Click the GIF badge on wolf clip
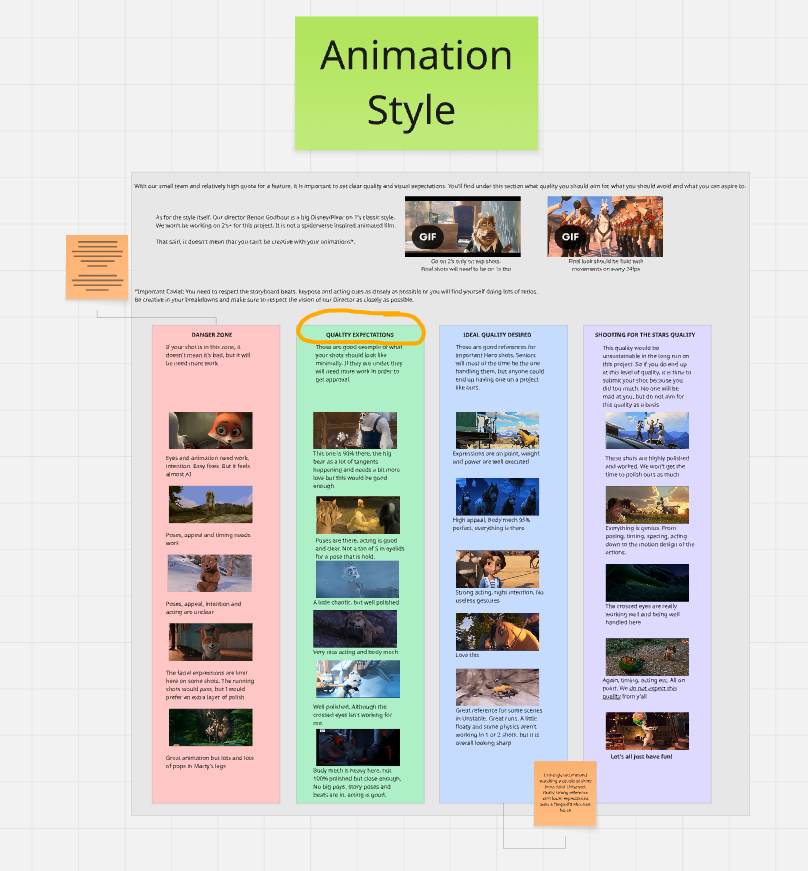This screenshot has width=808, height=871. coord(426,237)
